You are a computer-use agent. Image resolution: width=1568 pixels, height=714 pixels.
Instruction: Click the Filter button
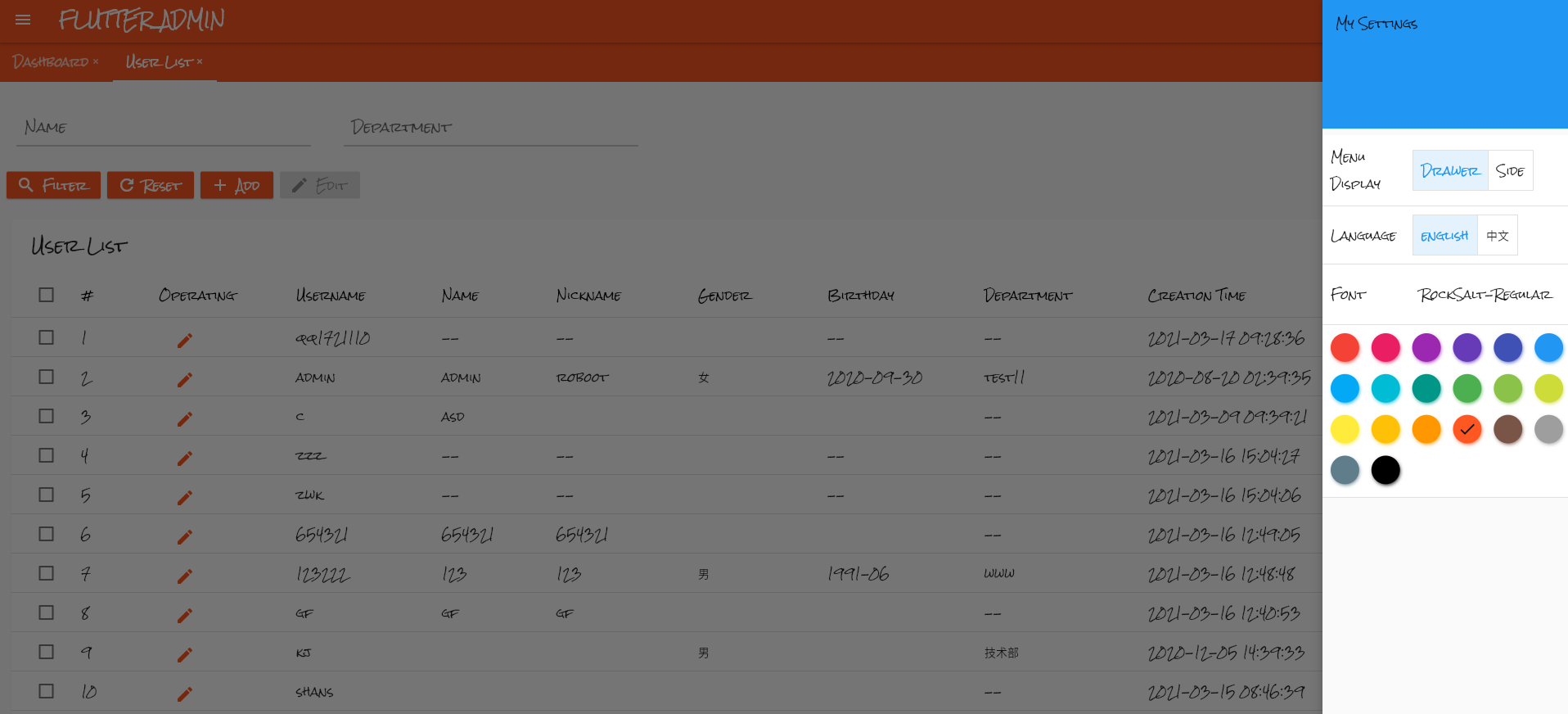pyautogui.click(x=54, y=185)
